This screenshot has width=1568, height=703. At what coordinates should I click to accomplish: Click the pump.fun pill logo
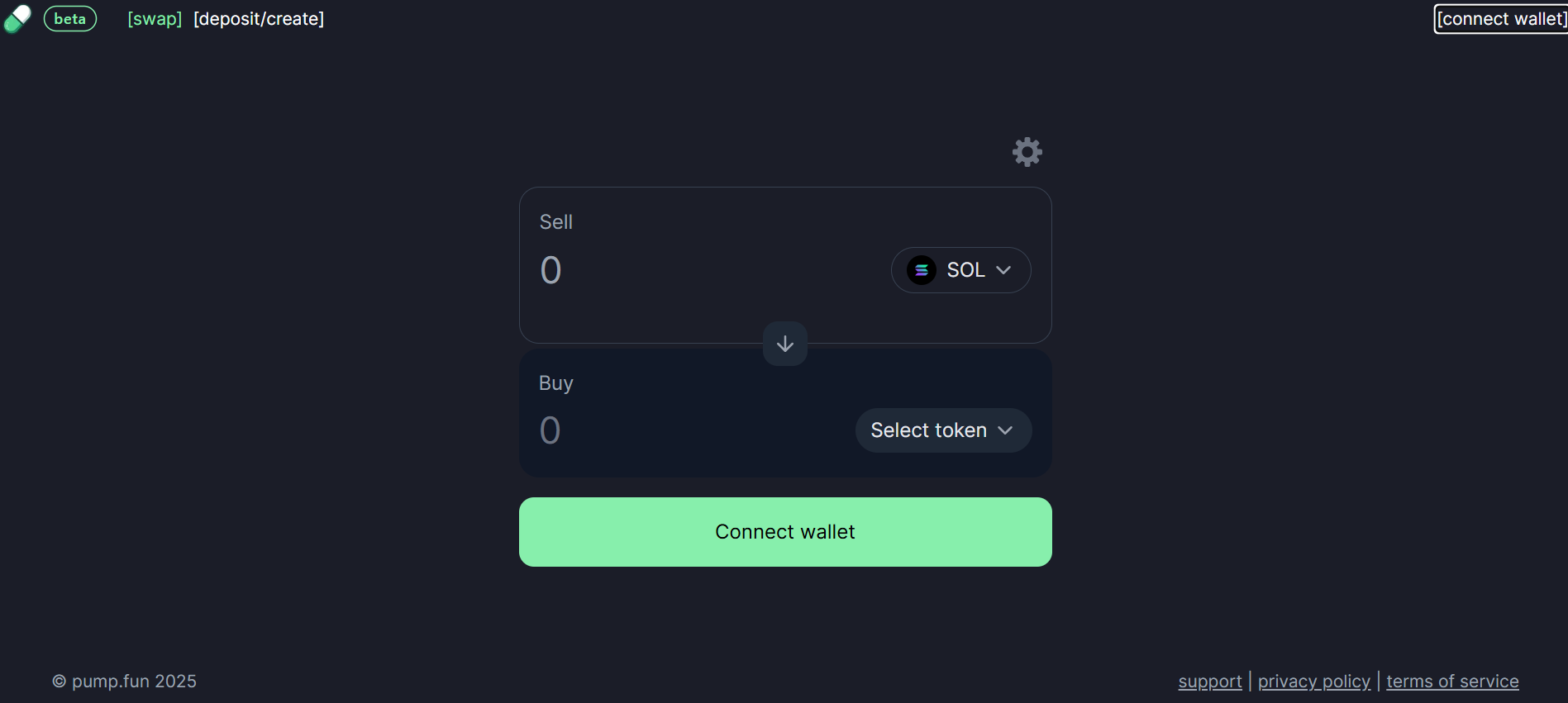pyautogui.click(x=17, y=18)
